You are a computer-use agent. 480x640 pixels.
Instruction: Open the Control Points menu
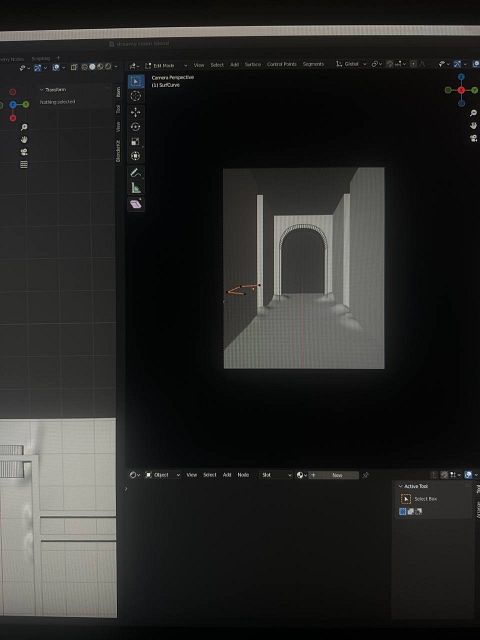[x=282, y=64]
